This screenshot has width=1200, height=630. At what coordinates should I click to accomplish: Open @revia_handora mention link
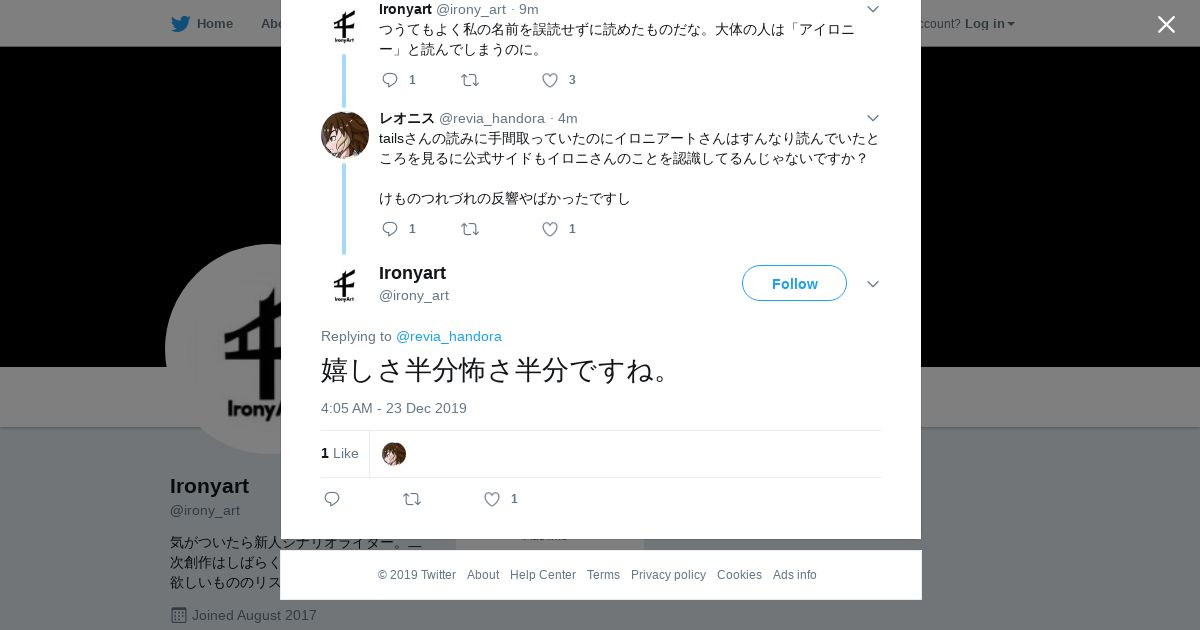point(449,336)
